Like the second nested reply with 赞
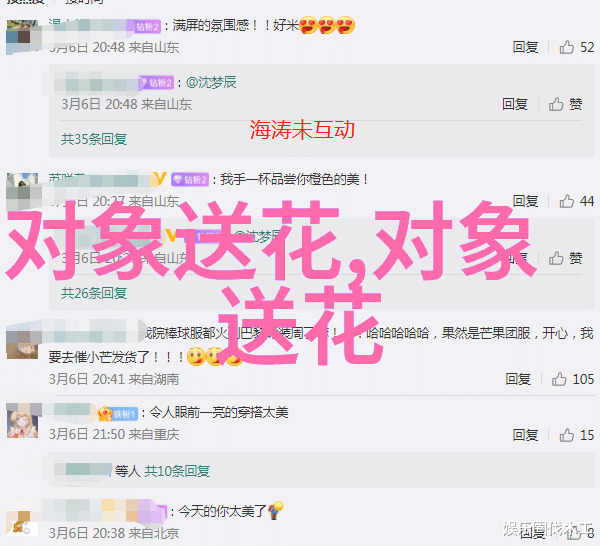Image resolution: width=600 pixels, height=546 pixels. 565,258
